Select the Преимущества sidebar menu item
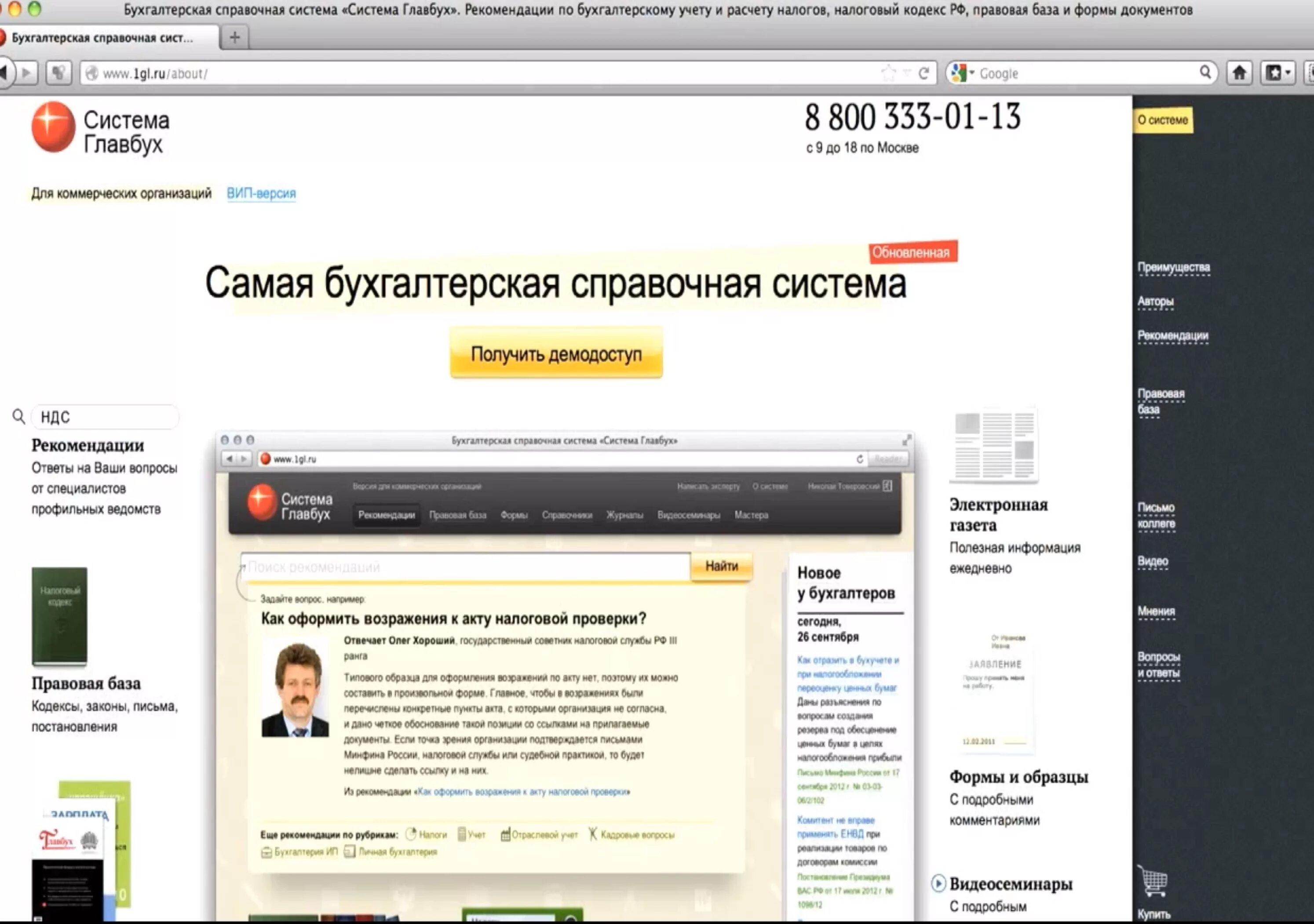Screen dimensions: 1314x924 1173,267
